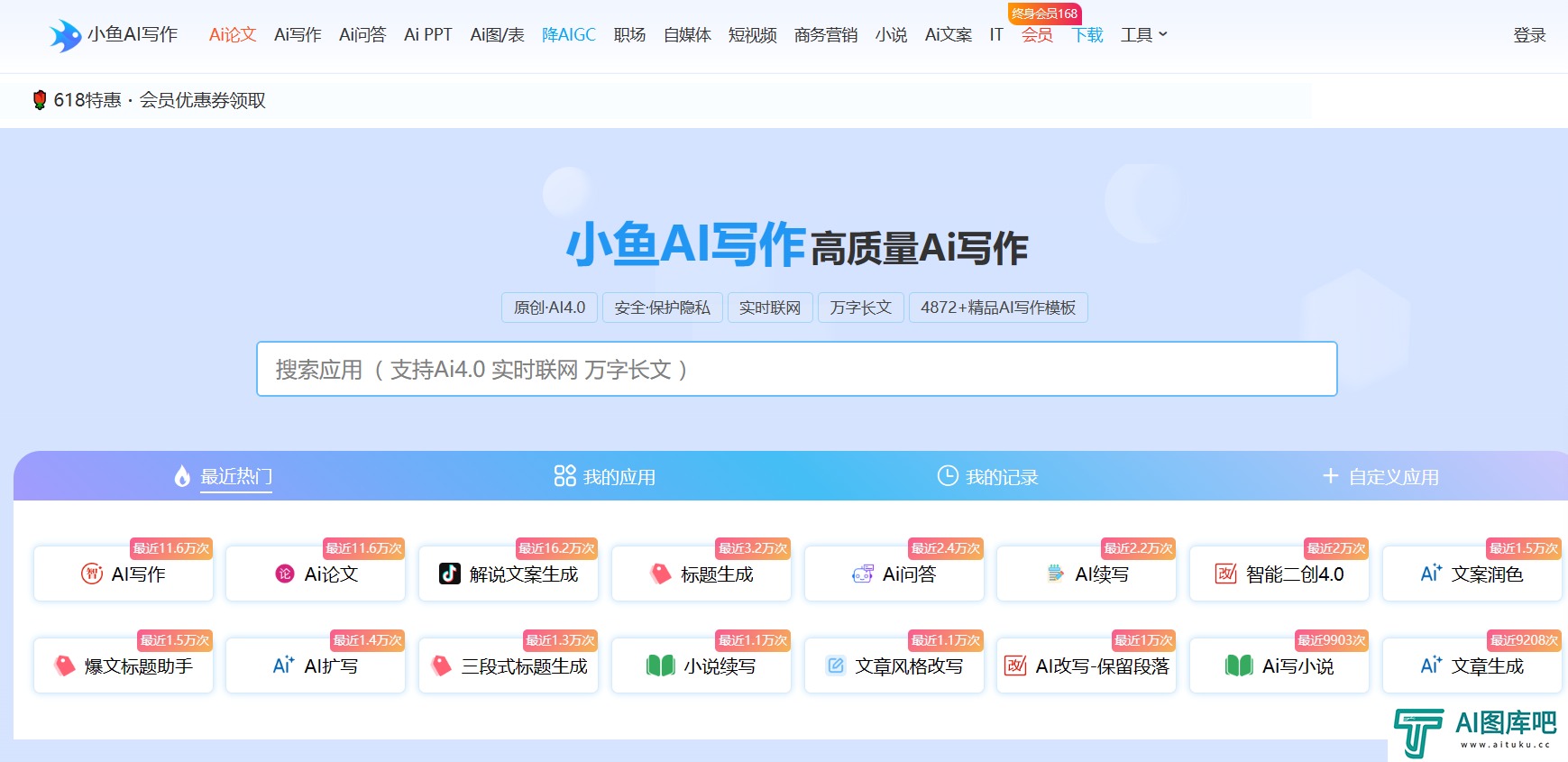Click the Ai sparkle icon of AI扩写
Viewport: 1568px width, 762px height.
tap(284, 665)
